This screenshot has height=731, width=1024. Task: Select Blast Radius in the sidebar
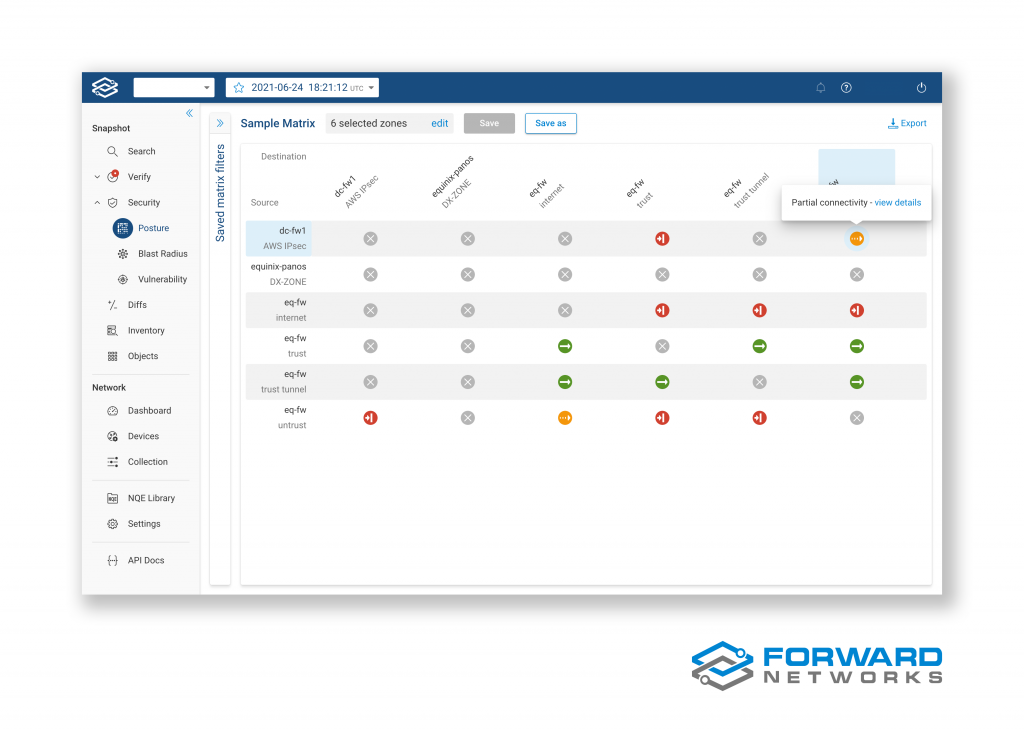[162, 254]
